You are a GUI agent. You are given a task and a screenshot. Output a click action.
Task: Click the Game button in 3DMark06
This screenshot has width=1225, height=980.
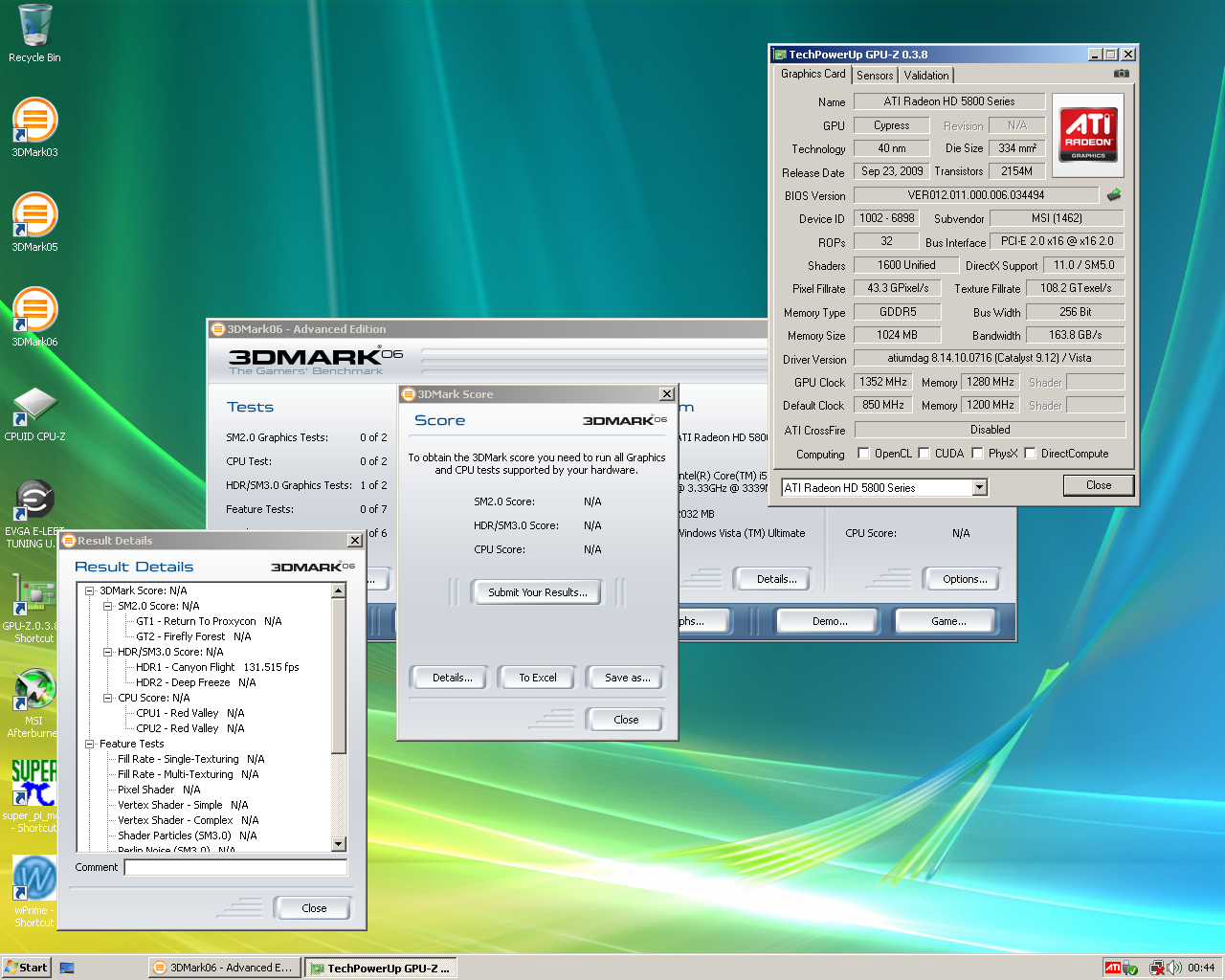pyautogui.click(x=948, y=621)
